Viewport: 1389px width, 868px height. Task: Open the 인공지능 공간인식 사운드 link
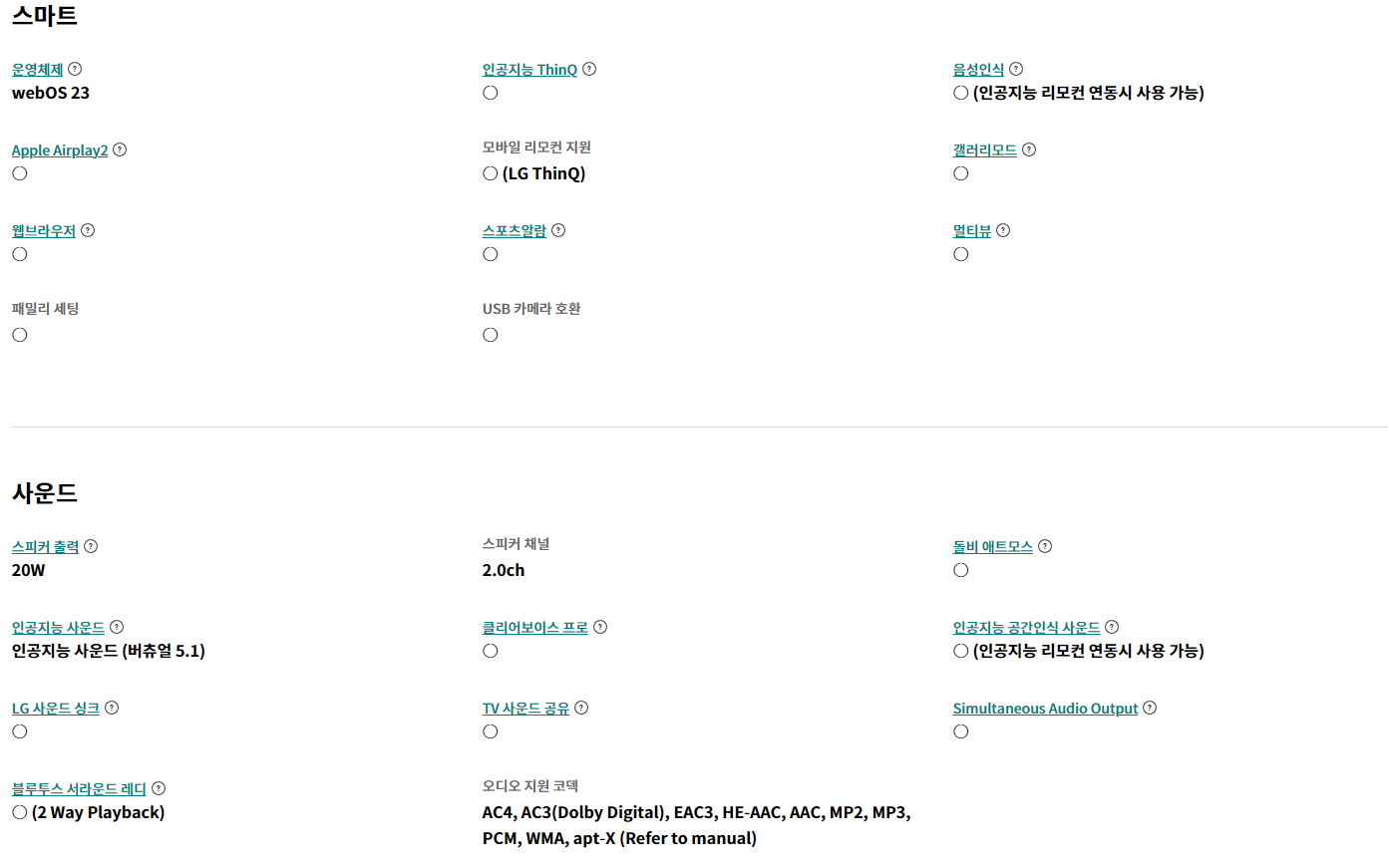[1026, 628]
